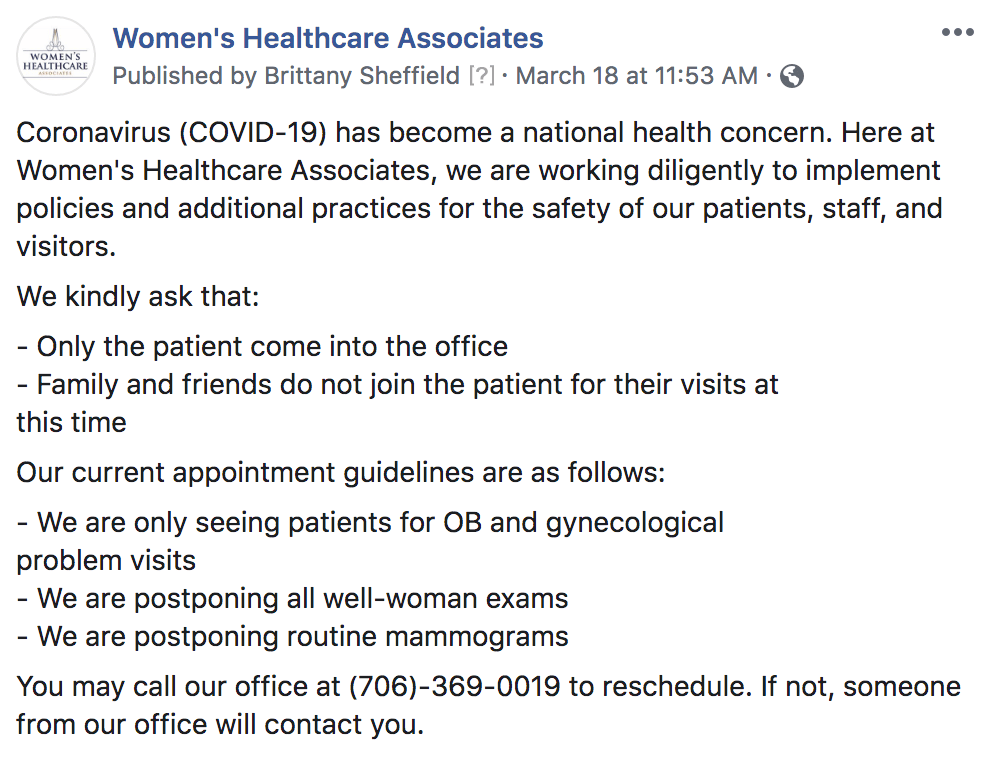Click the "from our office will contact you" line

click(220, 724)
